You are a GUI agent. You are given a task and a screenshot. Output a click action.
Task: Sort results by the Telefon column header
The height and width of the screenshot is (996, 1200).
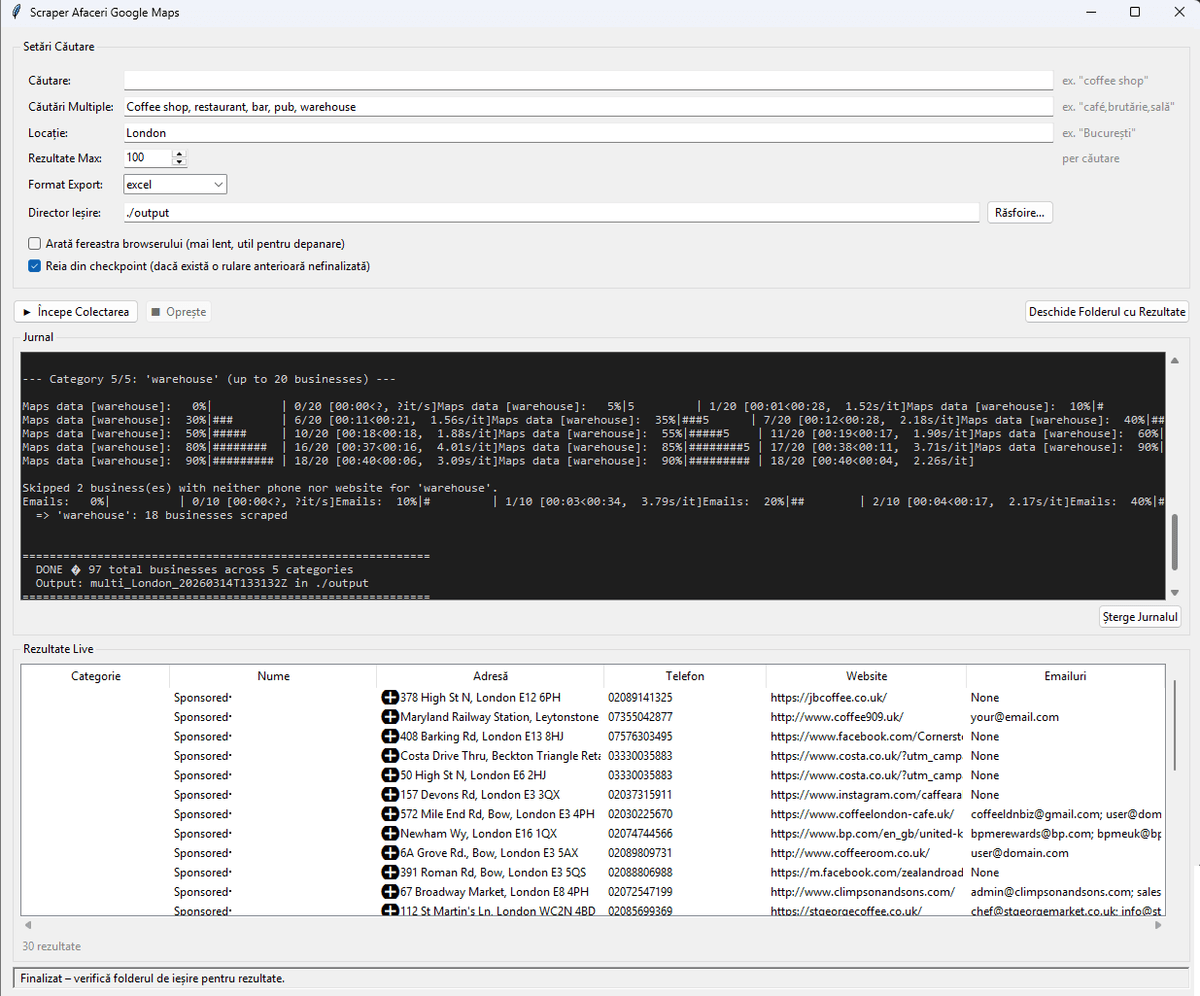pos(684,676)
